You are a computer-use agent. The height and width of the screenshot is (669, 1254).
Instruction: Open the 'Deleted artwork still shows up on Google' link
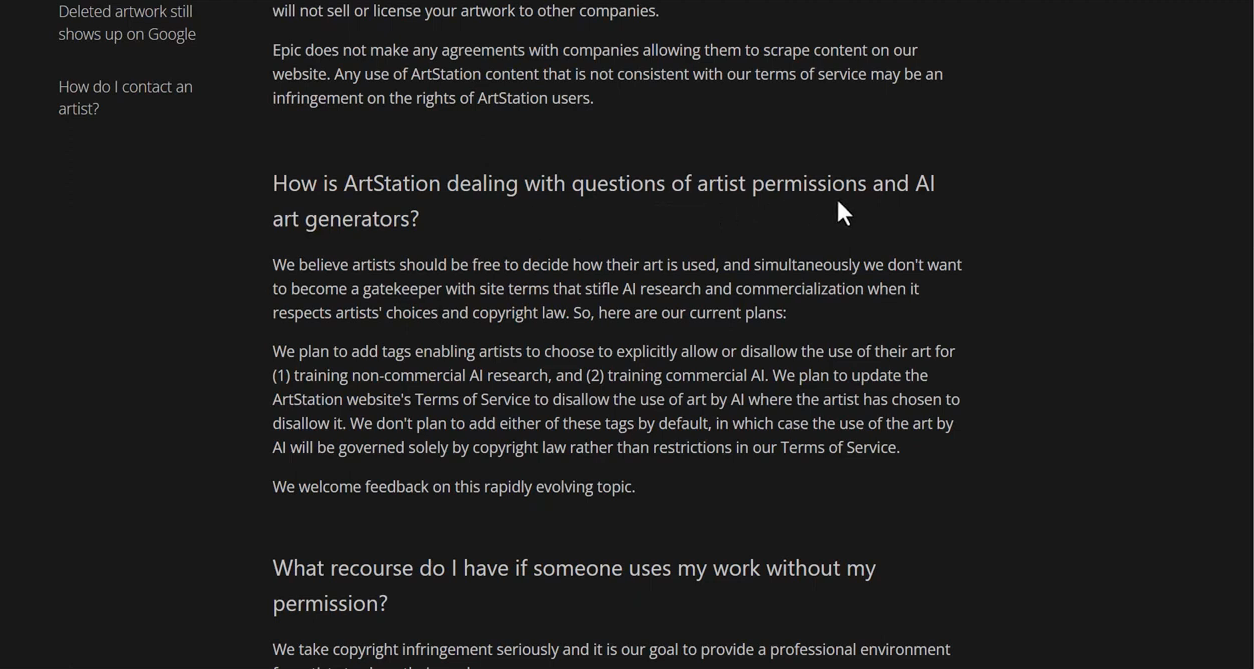[x=127, y=23]
